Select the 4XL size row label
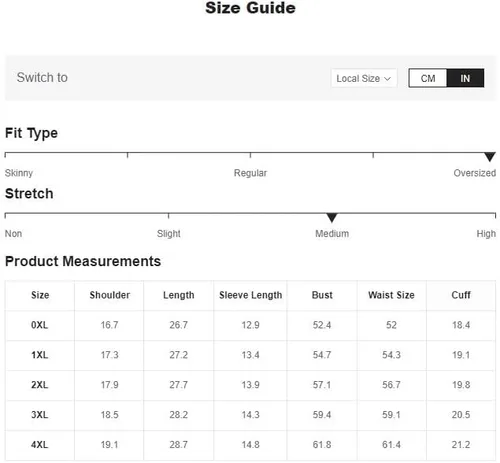The height and width of the screenshot is (463, 500). (40, 445)
